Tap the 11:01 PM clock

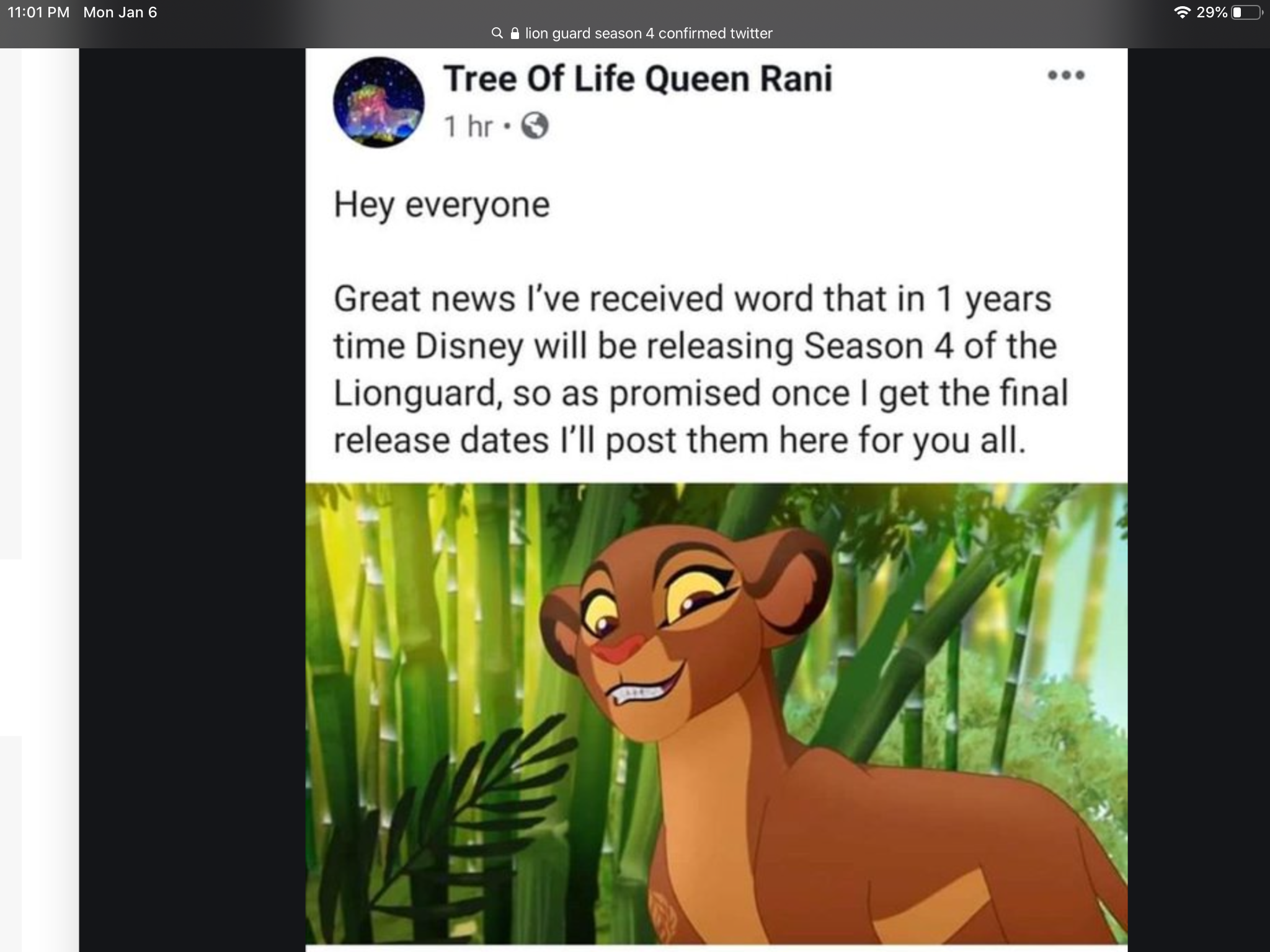(38, 12)
